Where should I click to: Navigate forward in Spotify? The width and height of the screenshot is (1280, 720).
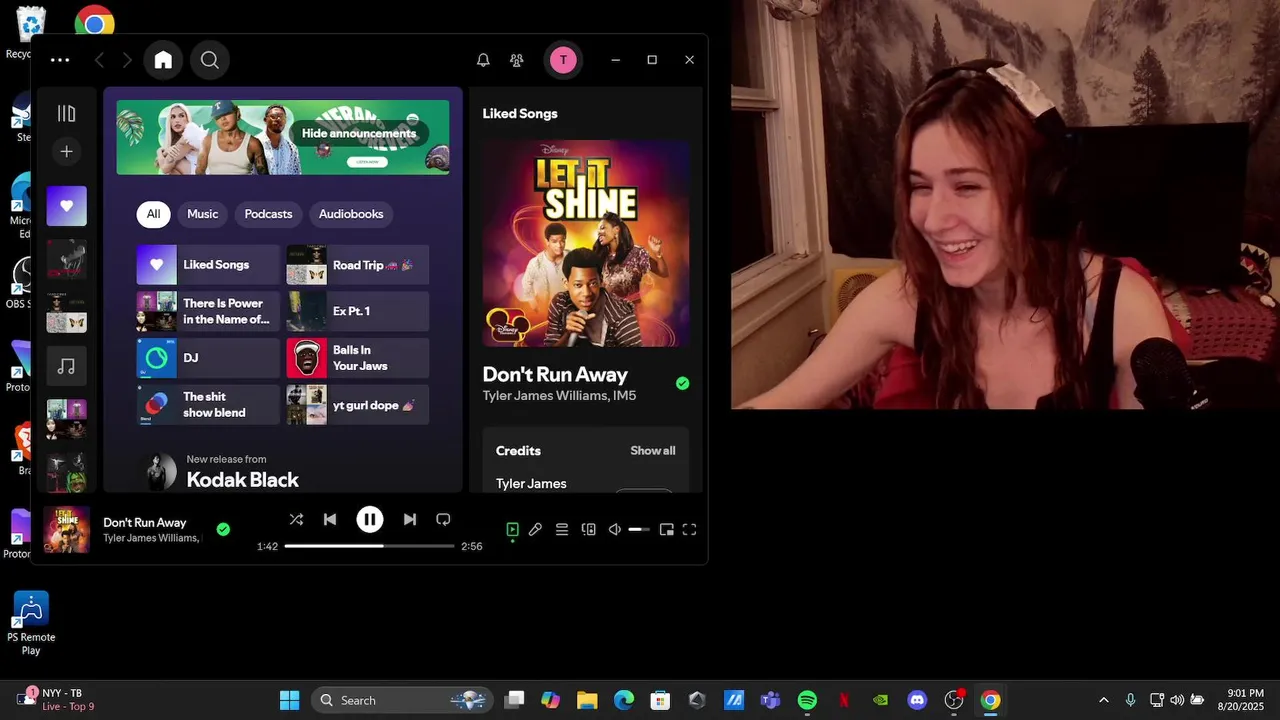(127, 60)
